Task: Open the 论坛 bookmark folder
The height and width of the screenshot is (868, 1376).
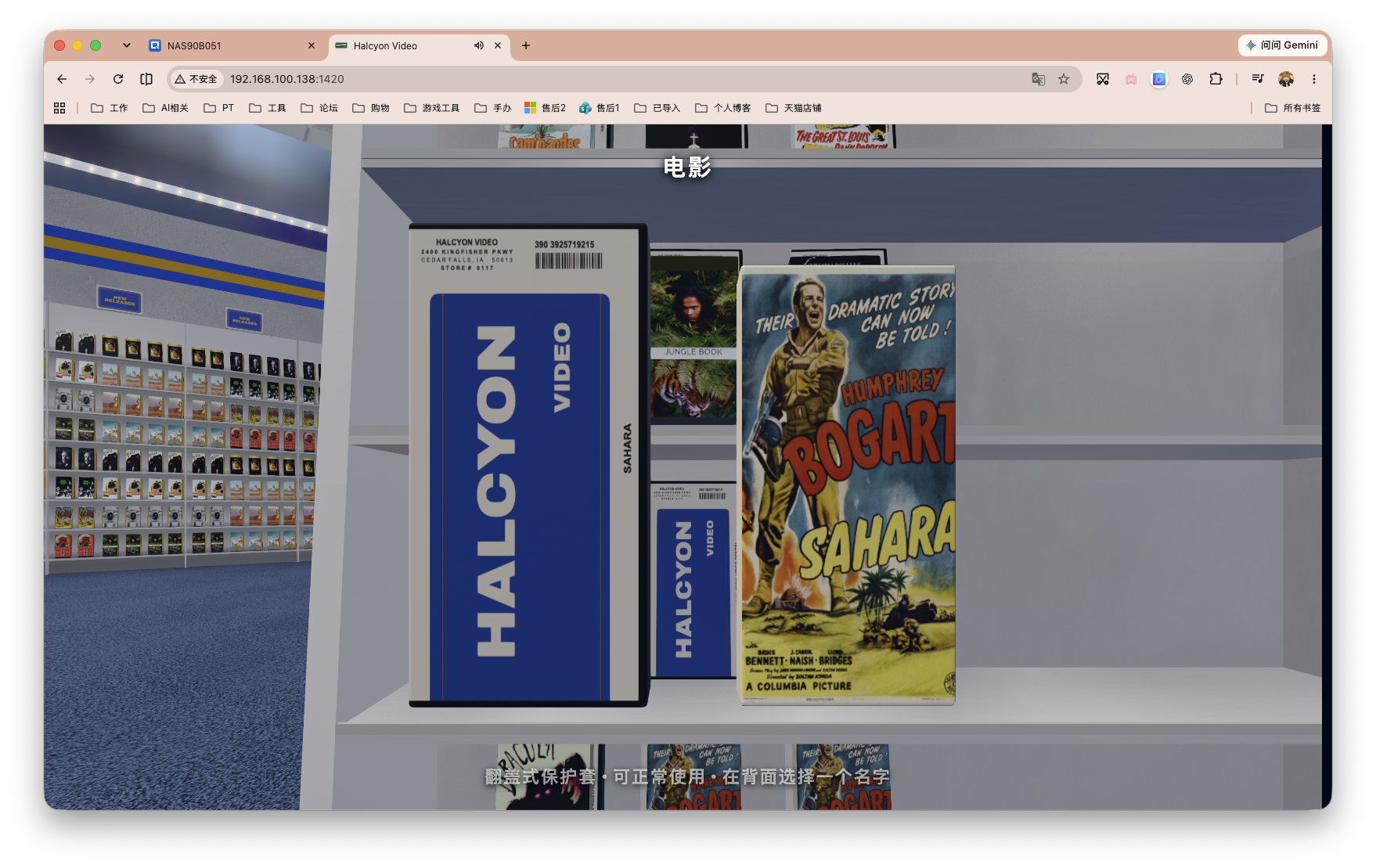Action: (x=319, y=108)
